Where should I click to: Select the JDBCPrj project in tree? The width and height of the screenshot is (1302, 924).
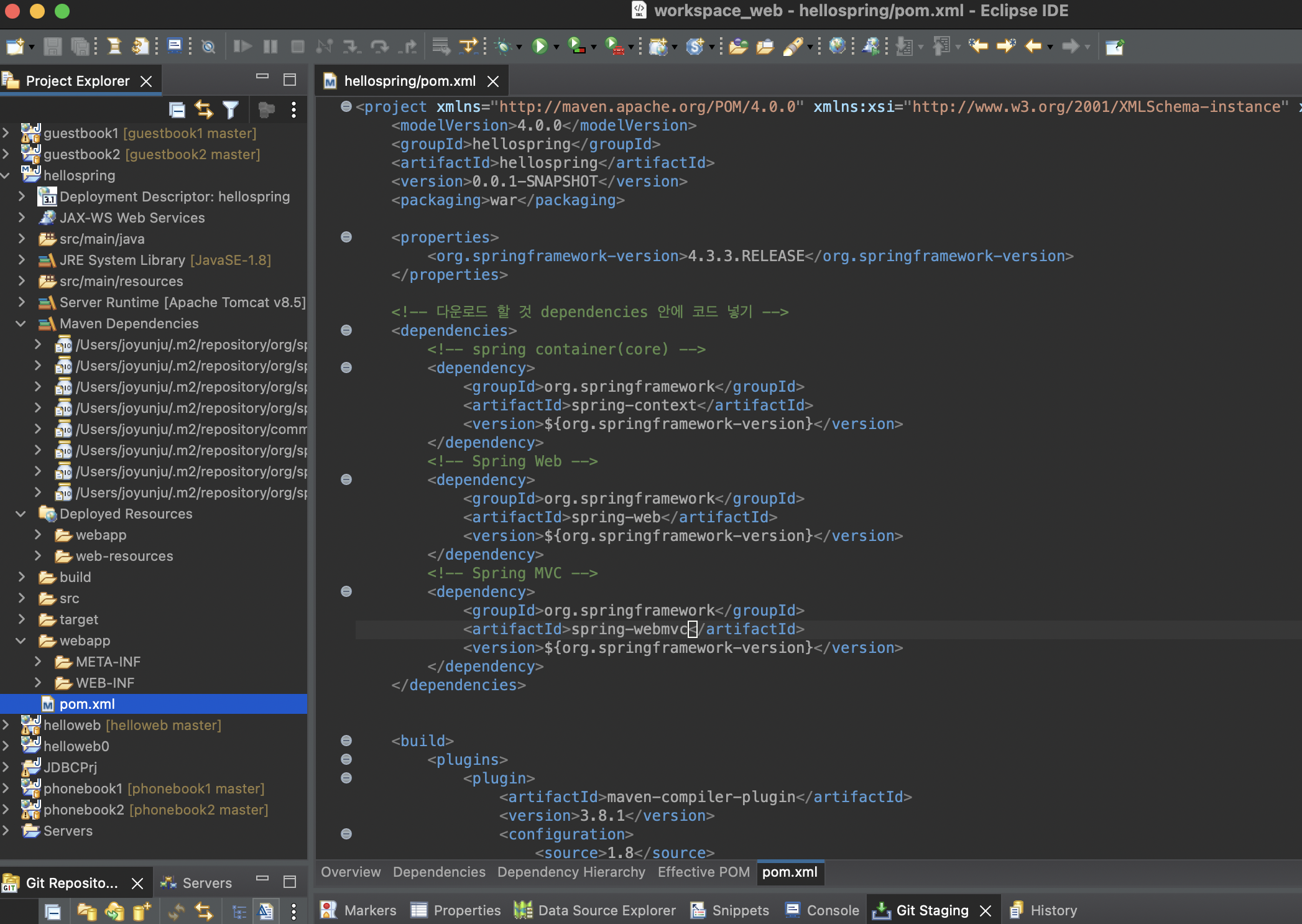point(70,767)
